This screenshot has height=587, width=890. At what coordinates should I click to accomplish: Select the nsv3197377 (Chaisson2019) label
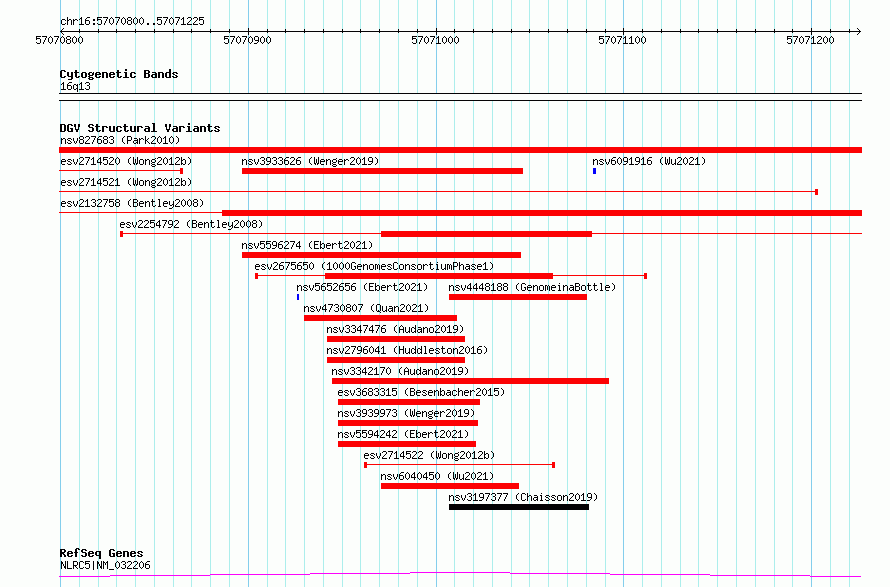click(x=523, y=497)
